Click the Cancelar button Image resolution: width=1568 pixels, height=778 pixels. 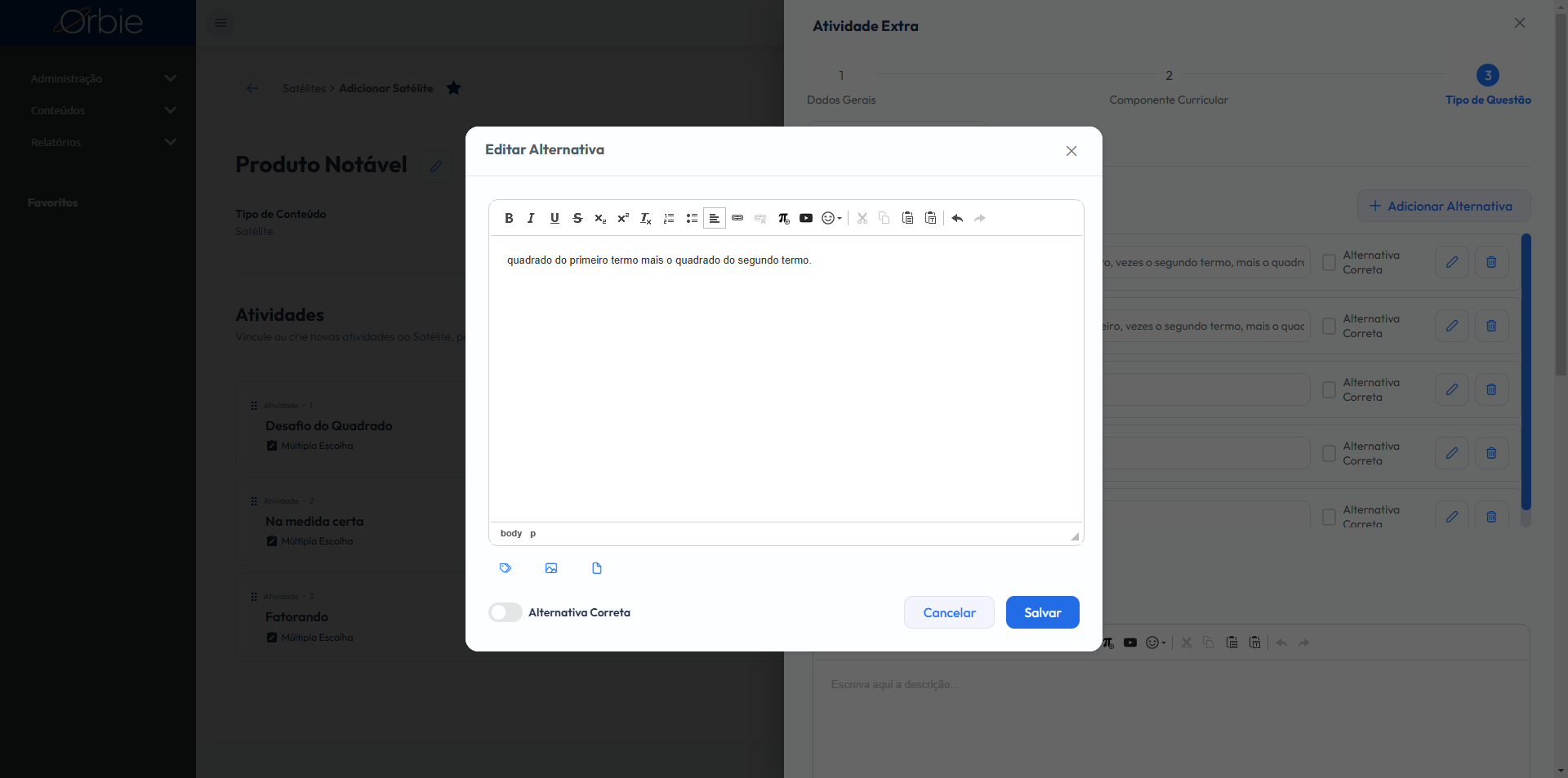click(x=949, y=612)
